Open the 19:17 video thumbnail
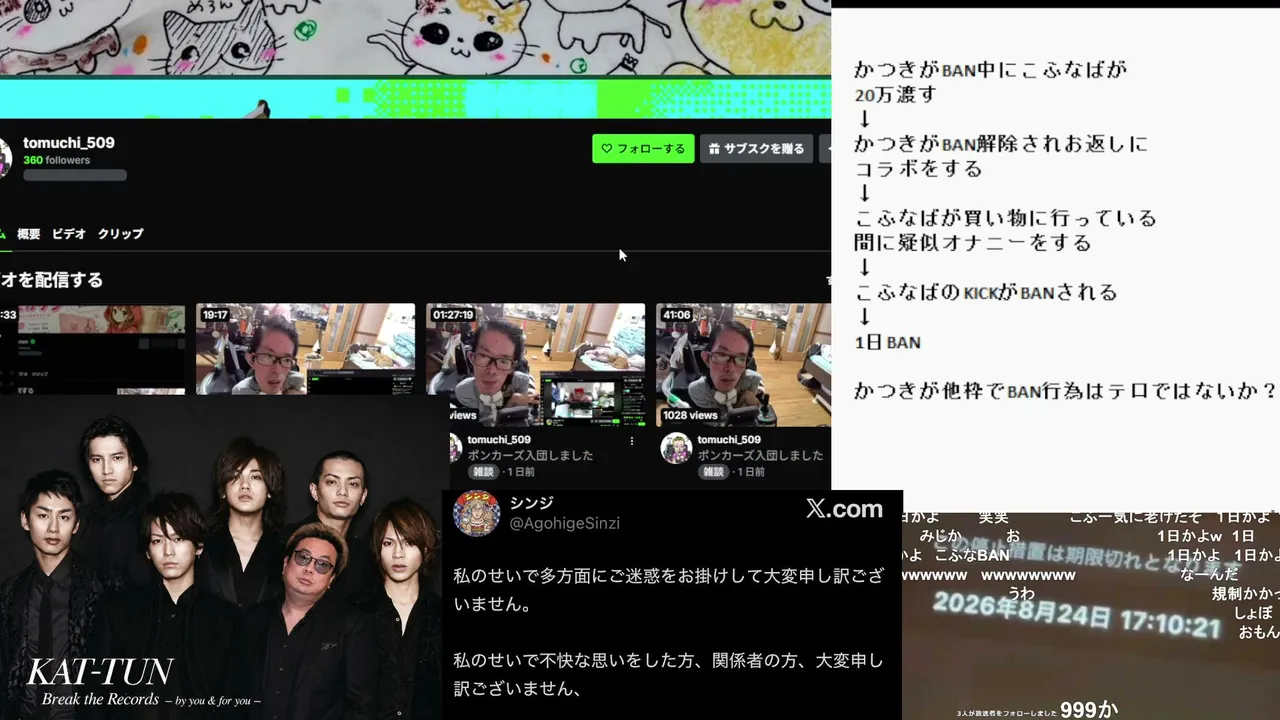Viewport: 1280px width, 720px height. click(305, 350)
